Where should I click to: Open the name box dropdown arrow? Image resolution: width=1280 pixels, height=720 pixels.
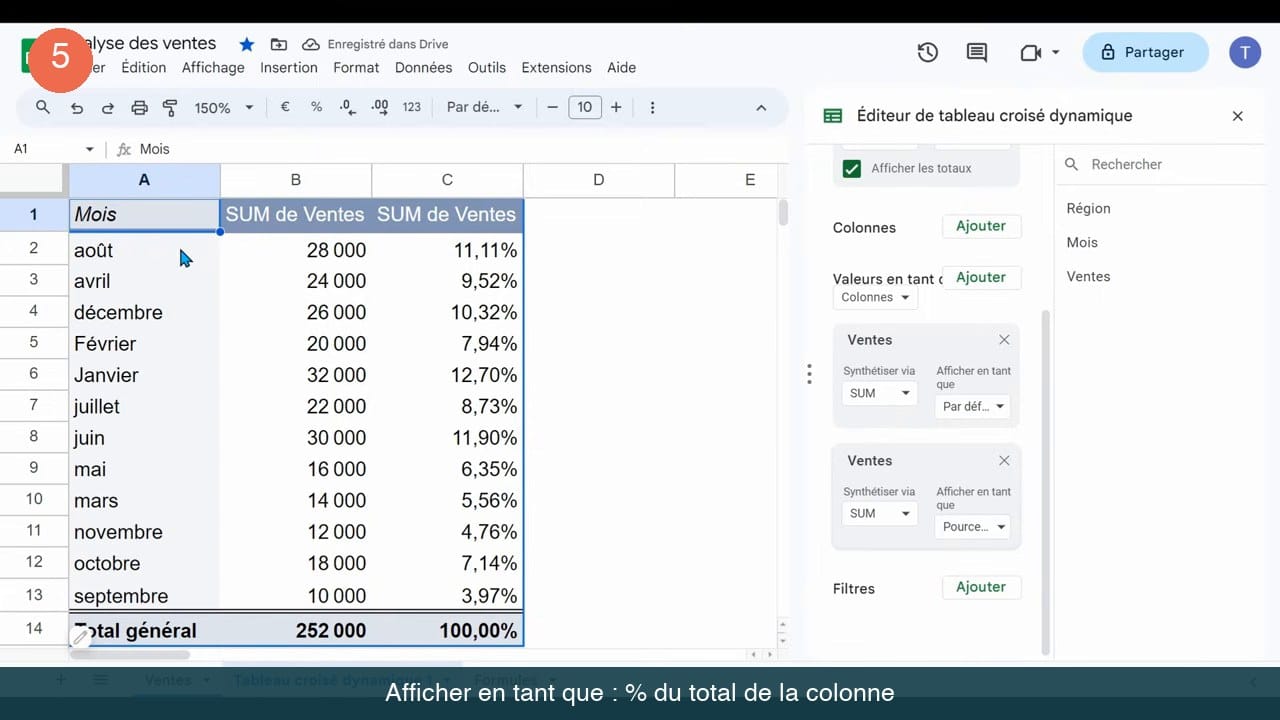tap(89, 149)
